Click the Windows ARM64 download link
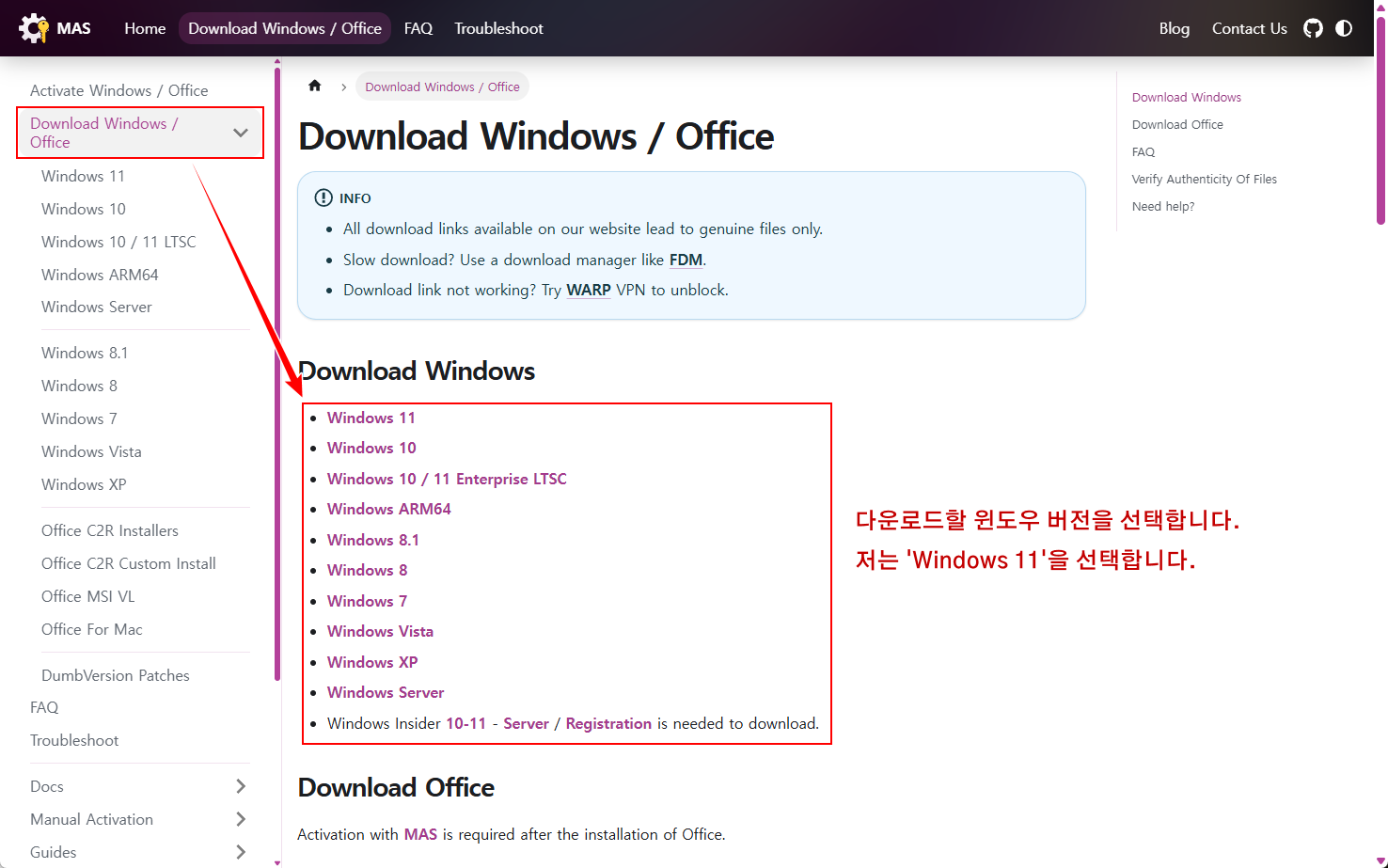The height and width of the screenshot is (868, 1388). (x=389, y=509)
